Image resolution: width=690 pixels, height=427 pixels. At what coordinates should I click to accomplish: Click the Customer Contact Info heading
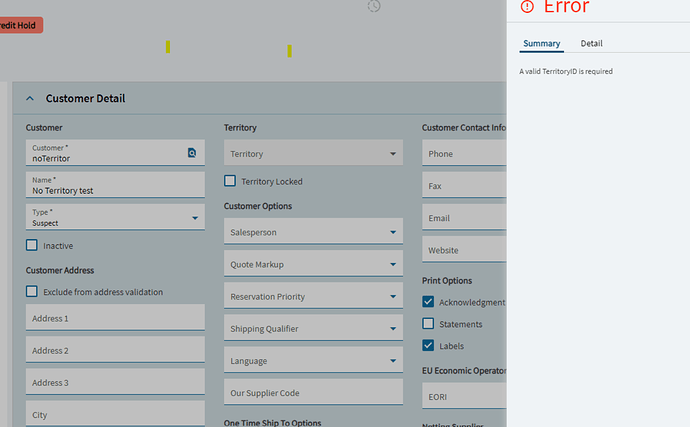click(x=464, y=128)
